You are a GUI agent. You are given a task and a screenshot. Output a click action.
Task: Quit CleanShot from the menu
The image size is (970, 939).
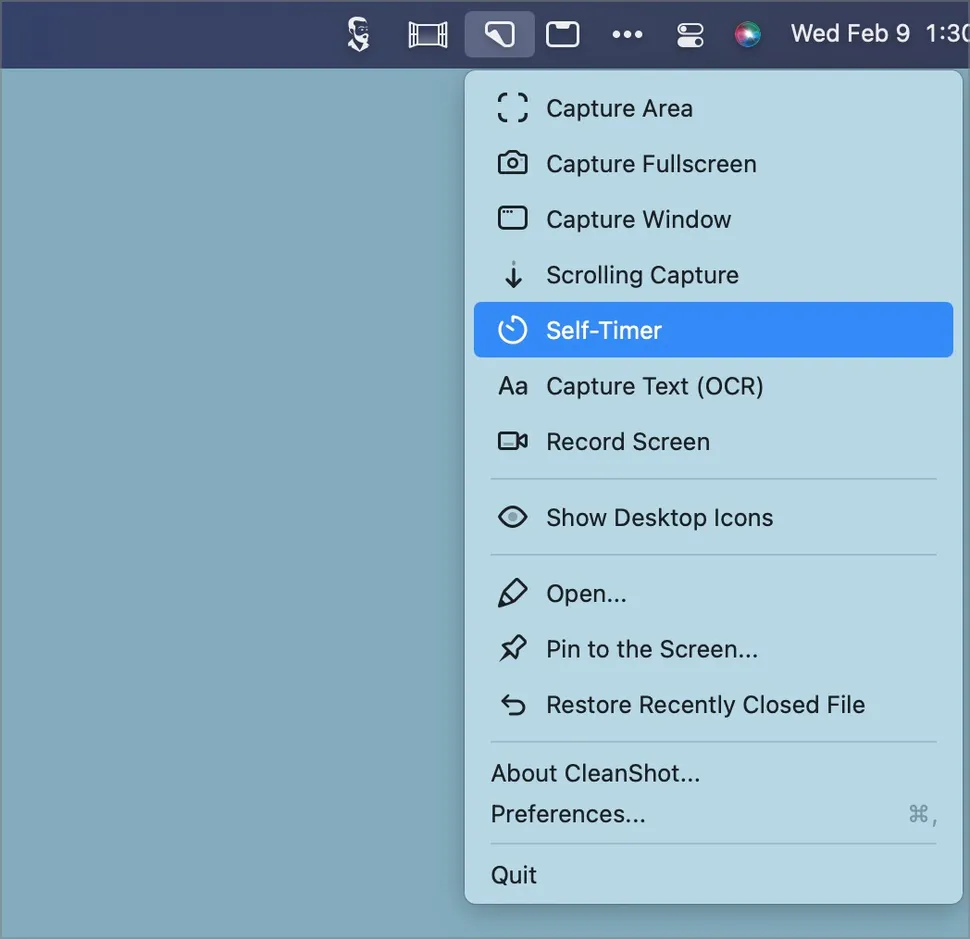(x=514, y=875)
